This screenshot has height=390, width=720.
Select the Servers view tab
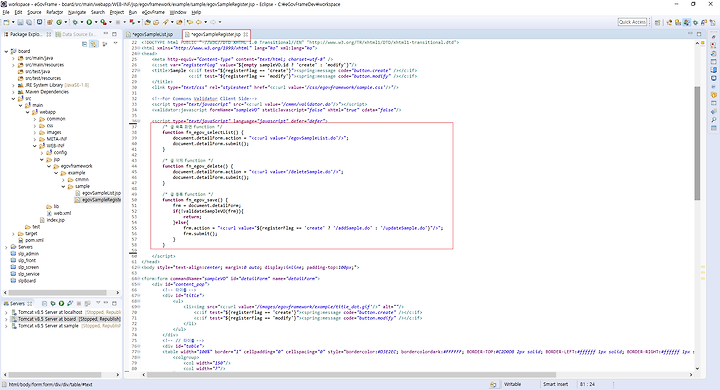[x=17, y=303]
